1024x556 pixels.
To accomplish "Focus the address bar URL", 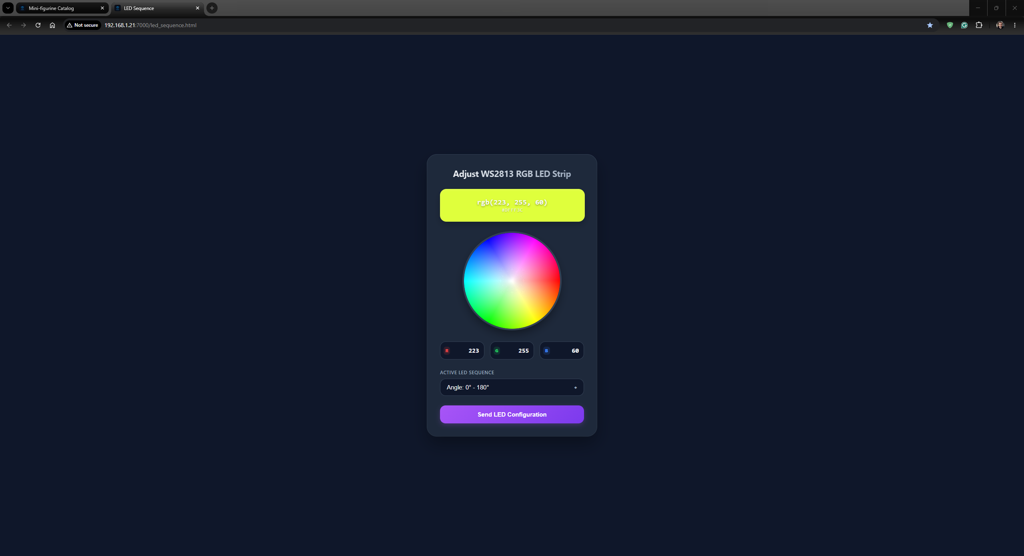I will point(150,25).
